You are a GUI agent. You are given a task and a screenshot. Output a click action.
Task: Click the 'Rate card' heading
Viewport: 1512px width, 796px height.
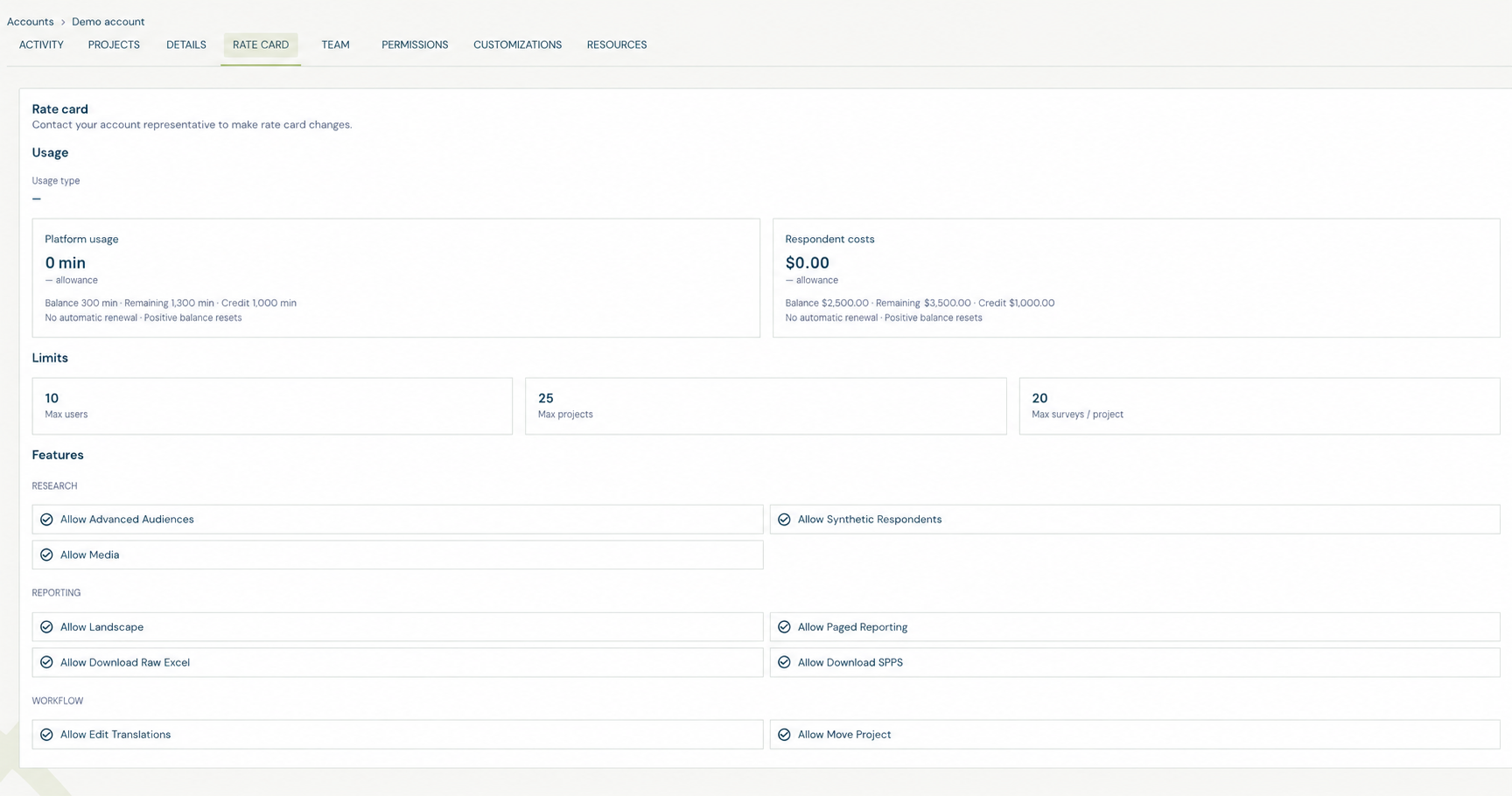click(x=60, y=109)
